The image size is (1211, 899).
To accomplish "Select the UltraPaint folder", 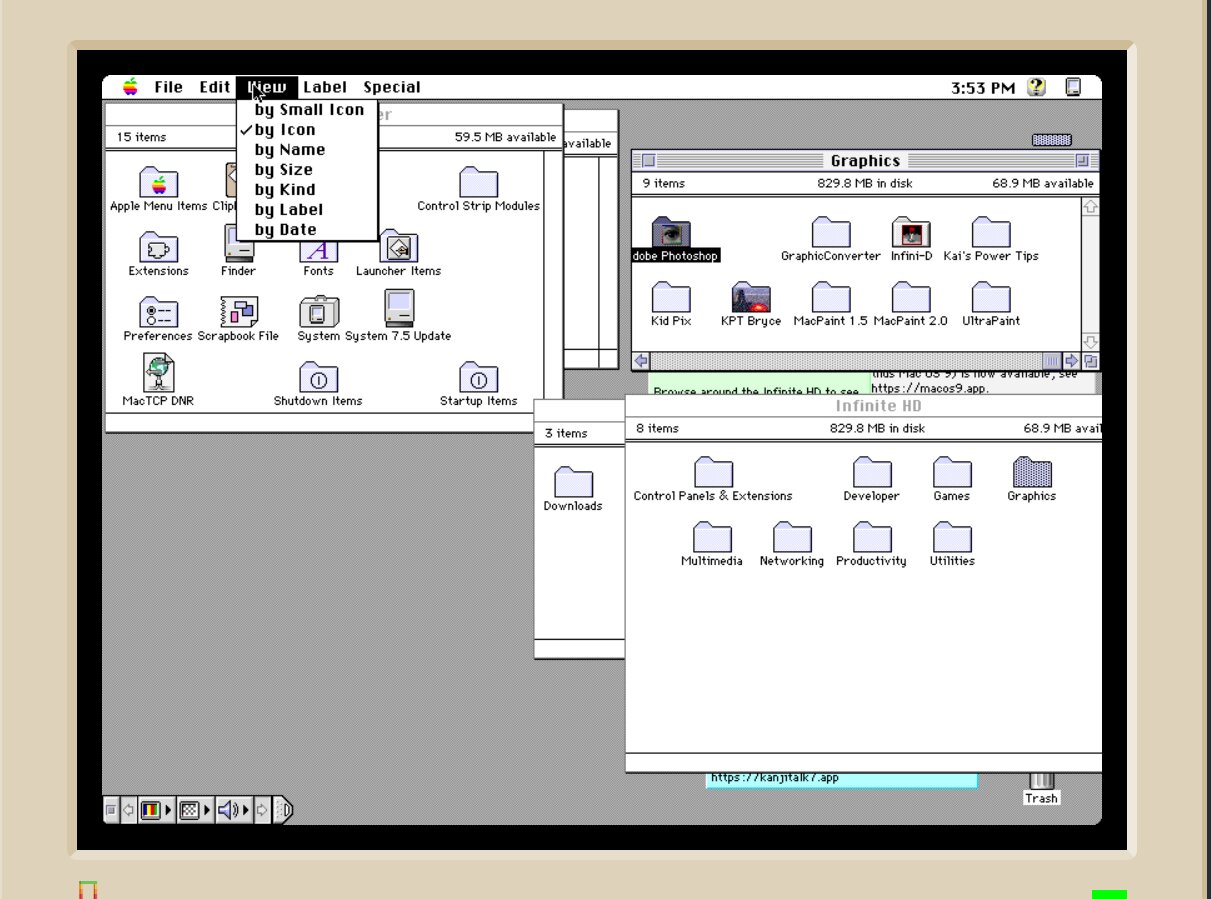I will click(991, 297).
